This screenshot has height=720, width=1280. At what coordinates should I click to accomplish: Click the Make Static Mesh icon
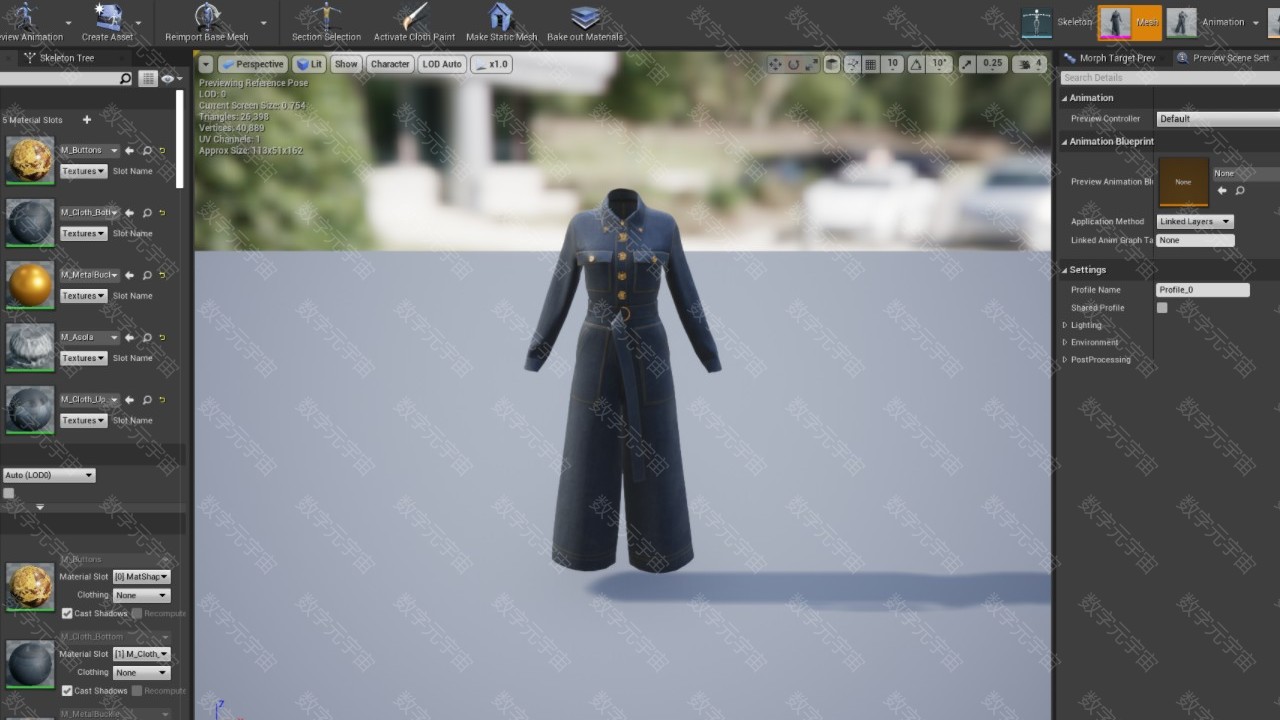[501, 16]
